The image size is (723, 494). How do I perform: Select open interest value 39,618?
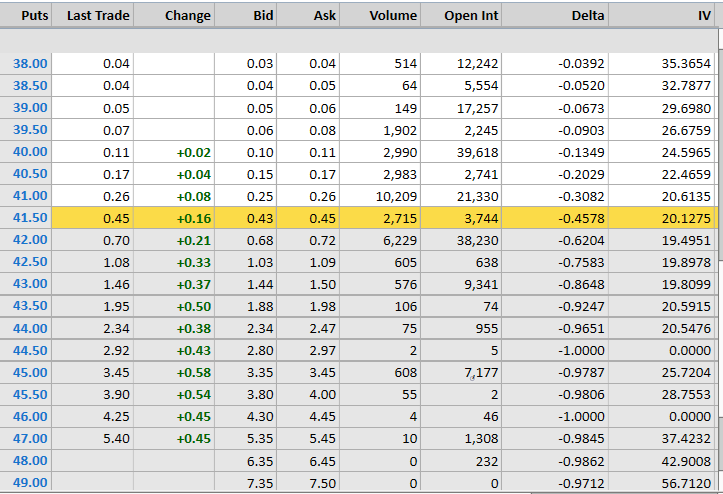[477, 152]
